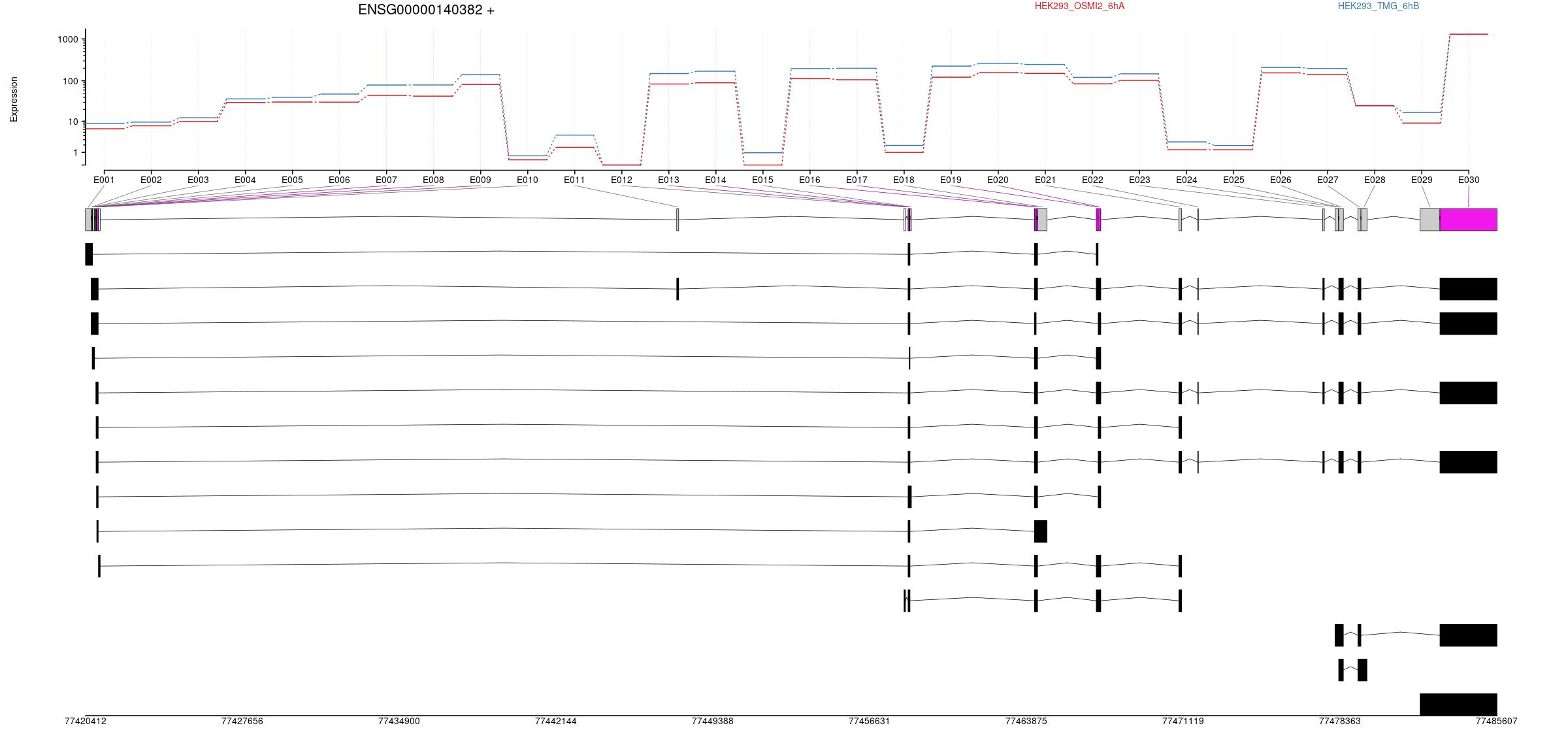The height and width of the screenshot is (732, 1568).
Task: Select the HEK293_TMG_6hB legend label
Action: coord(1378,6)
